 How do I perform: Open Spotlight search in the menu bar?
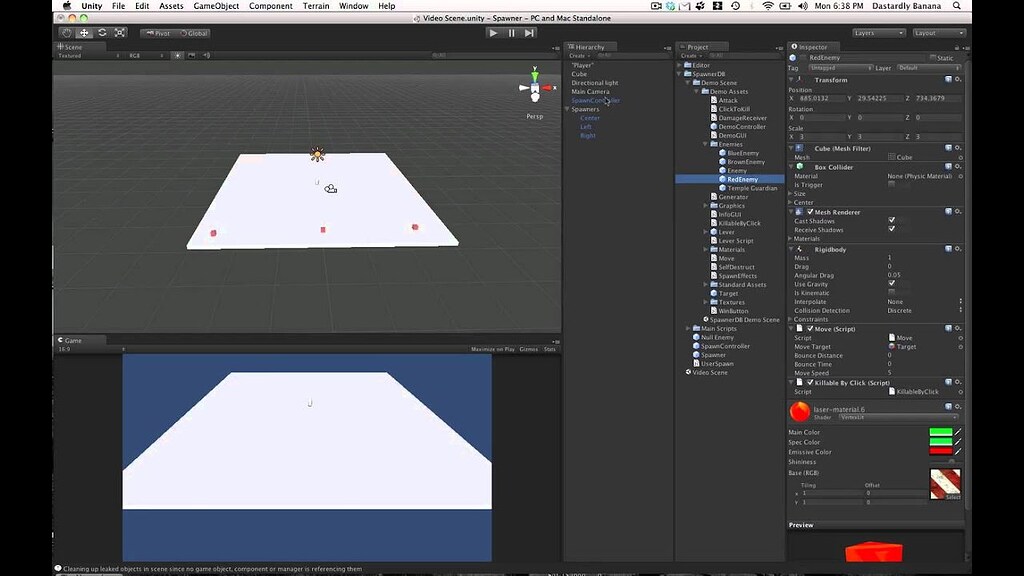[956, 5]
